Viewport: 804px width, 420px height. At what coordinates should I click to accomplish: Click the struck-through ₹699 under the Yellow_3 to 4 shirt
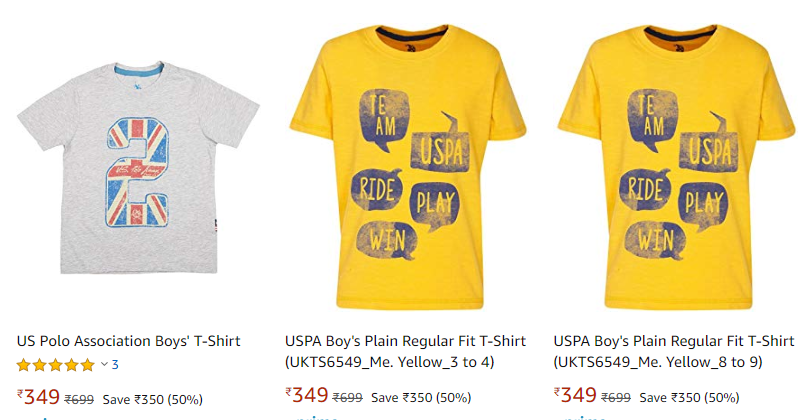pos(348,397)
